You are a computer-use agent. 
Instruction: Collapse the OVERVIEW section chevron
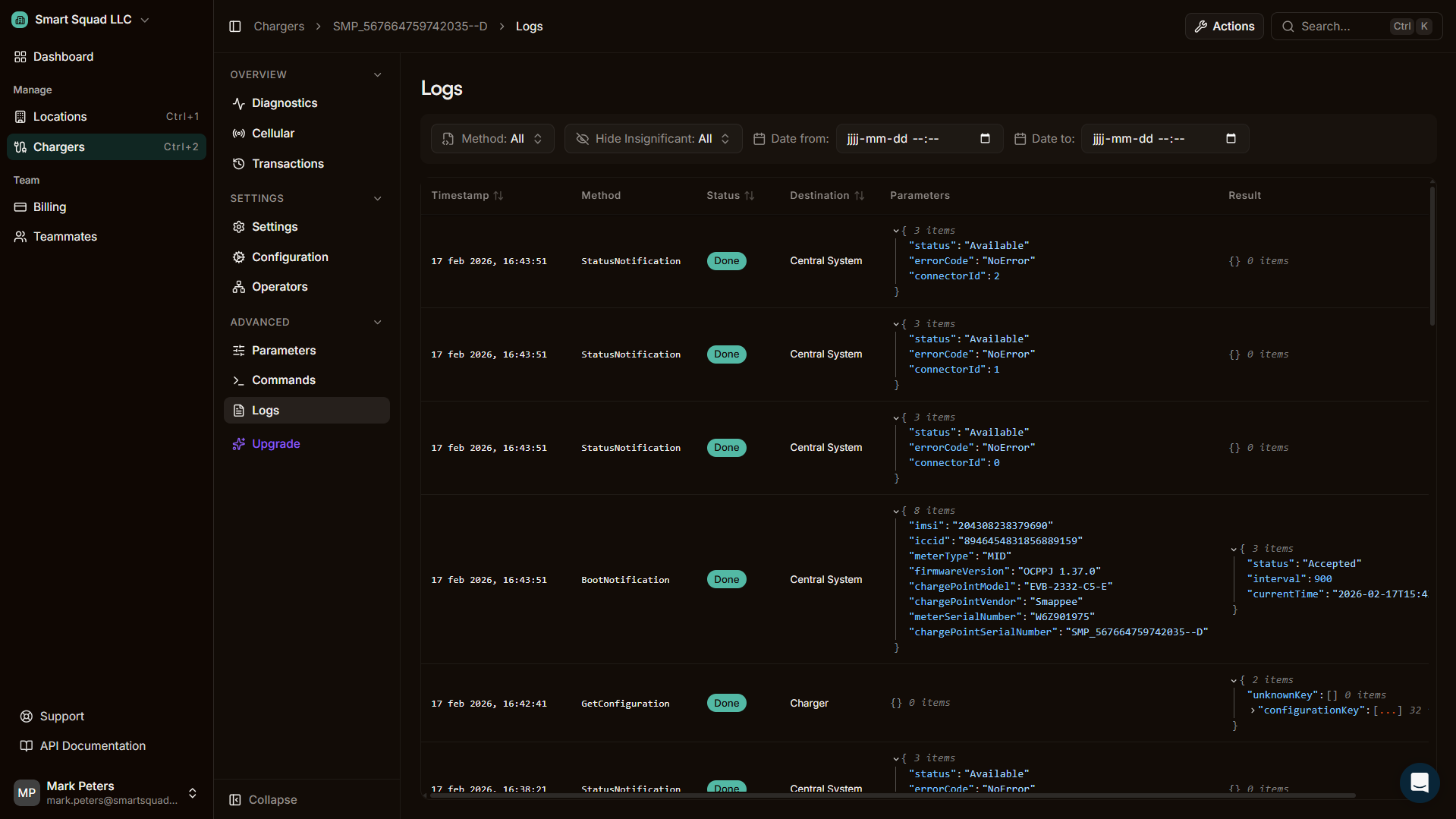378,74
